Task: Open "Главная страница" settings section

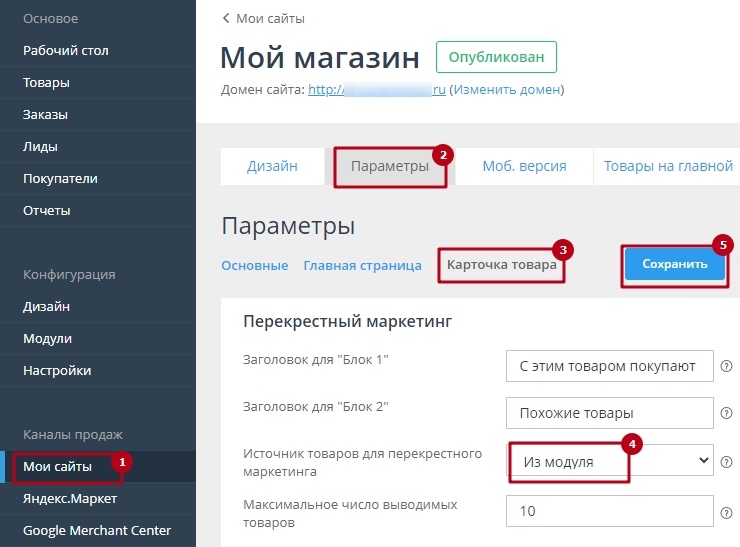Action: click(x=362, y=265)
